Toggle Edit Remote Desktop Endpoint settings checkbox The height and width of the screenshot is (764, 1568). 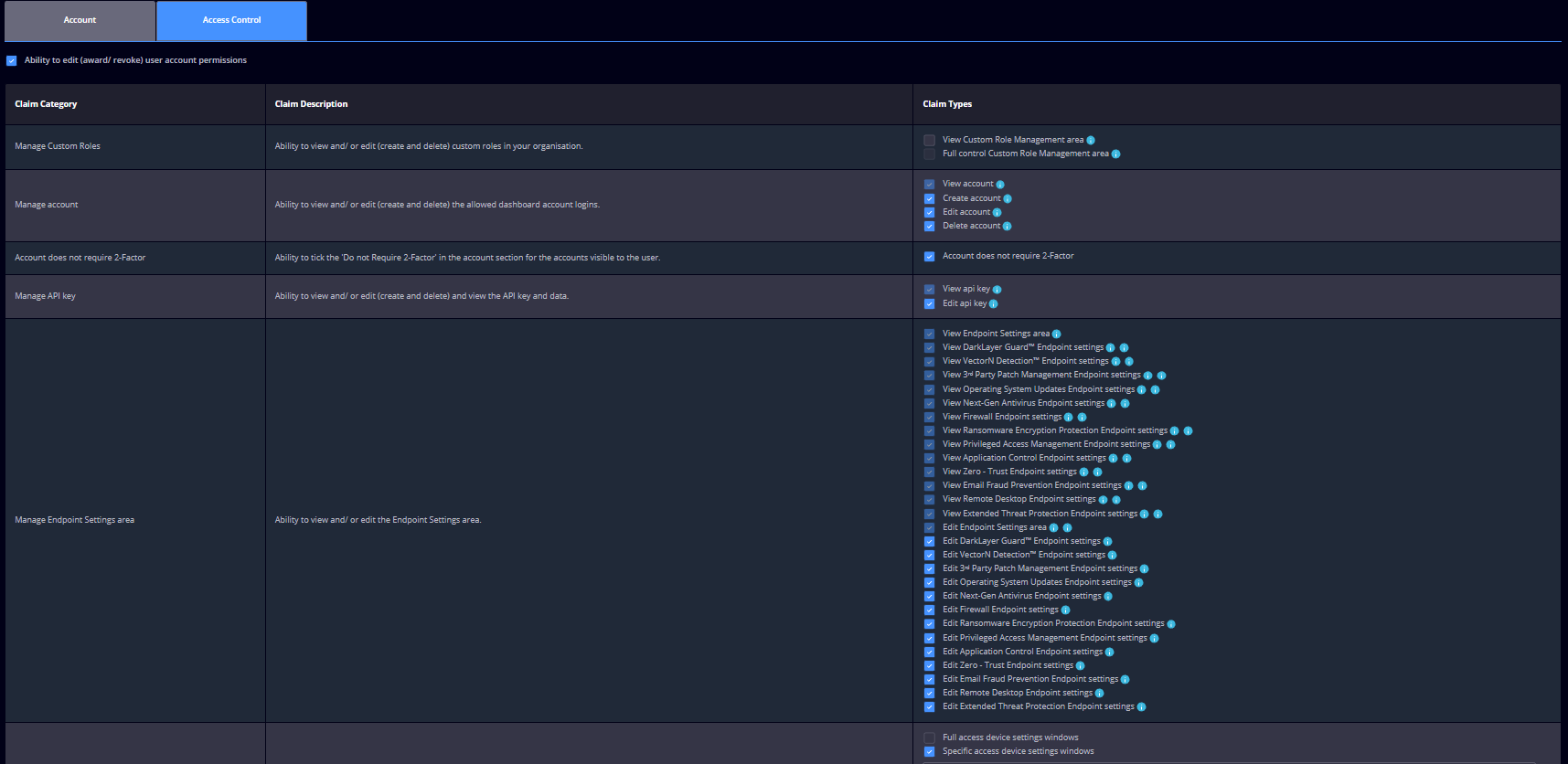point(929,694)
